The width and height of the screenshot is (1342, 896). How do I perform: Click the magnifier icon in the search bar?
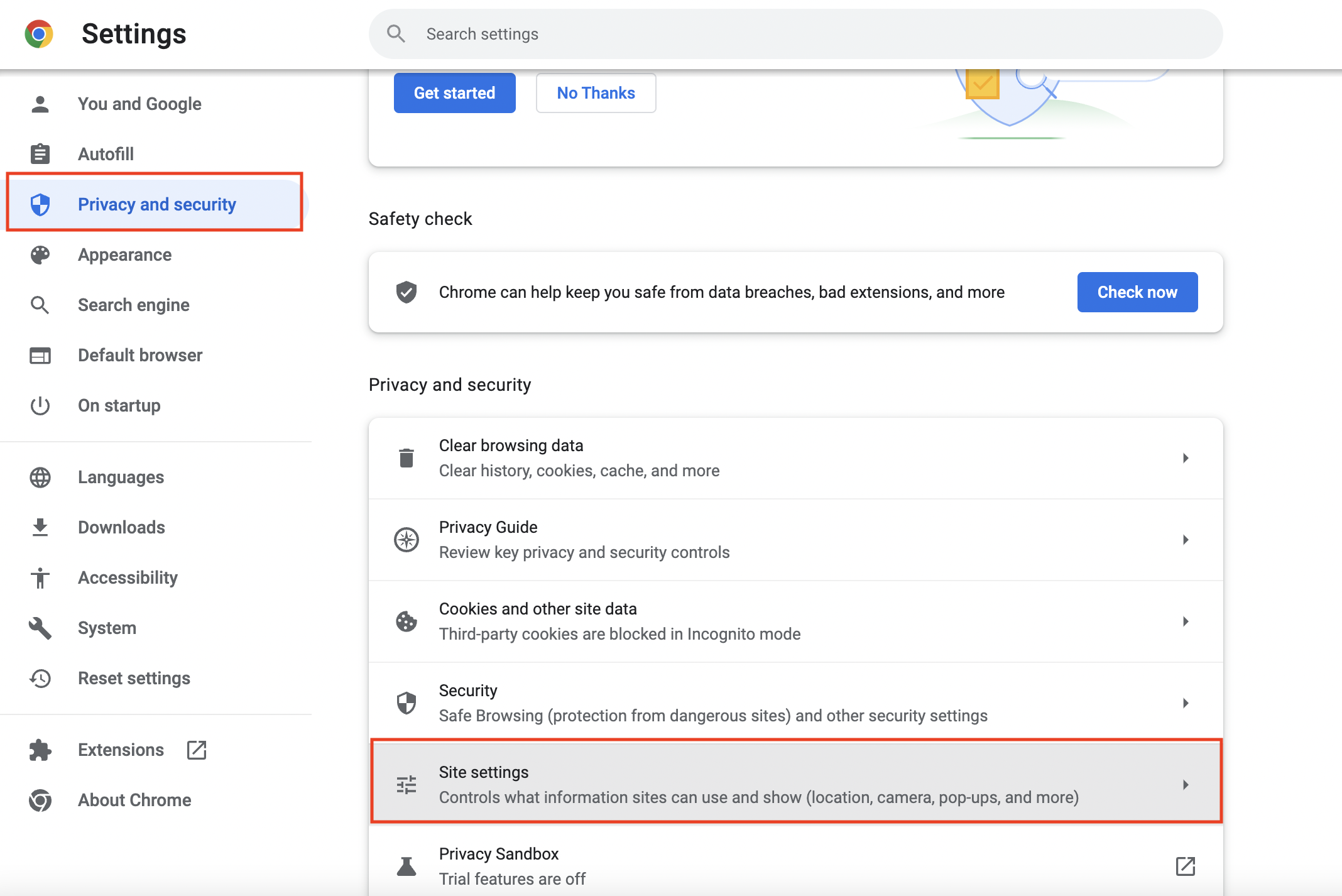pos(396,34)
